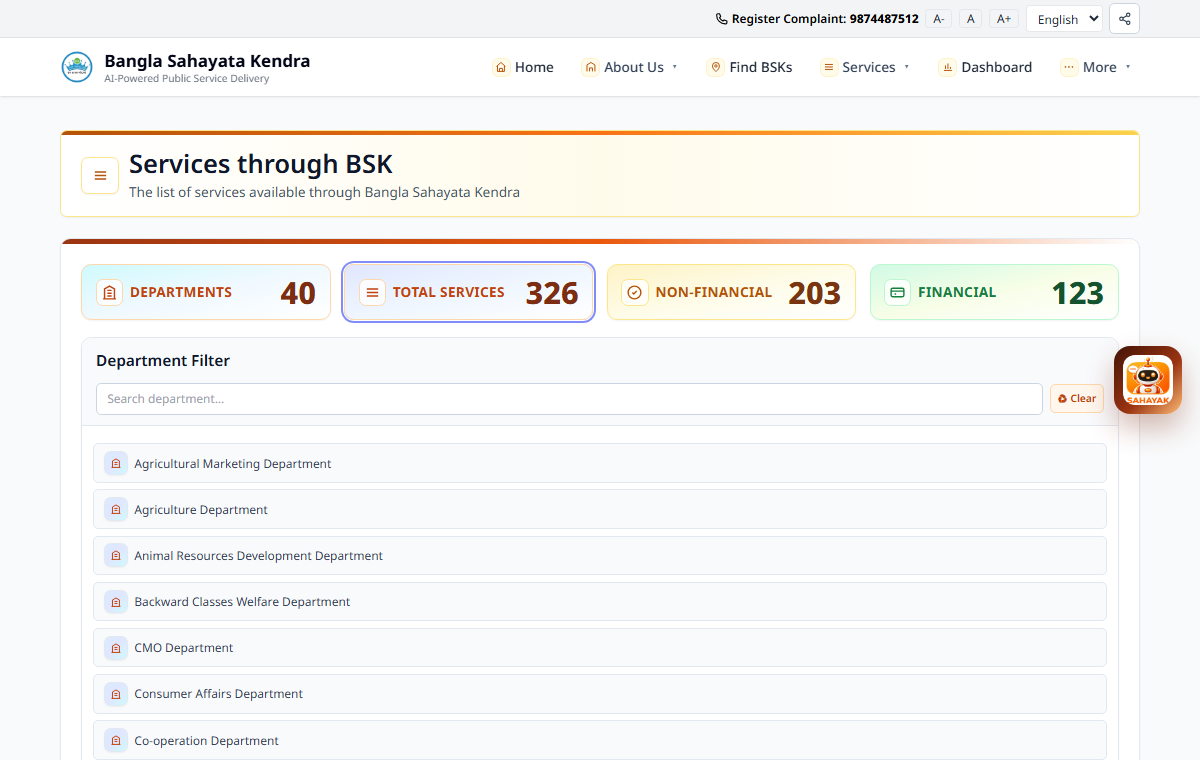The image size is (1200, 760).
Task: Expand the About Us dropdown arrow
Action: pyautogui.click(x=674, y=67)
